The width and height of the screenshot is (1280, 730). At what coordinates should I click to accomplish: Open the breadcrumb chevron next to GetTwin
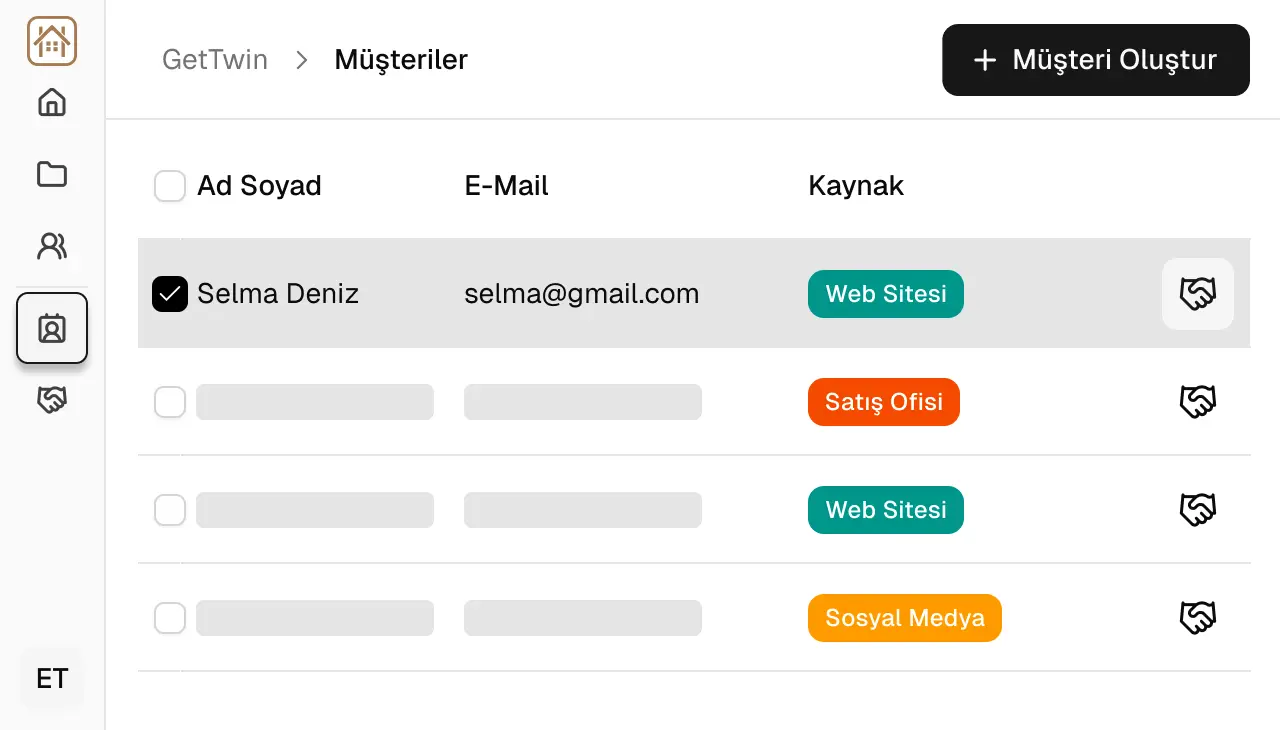[300, 60]
